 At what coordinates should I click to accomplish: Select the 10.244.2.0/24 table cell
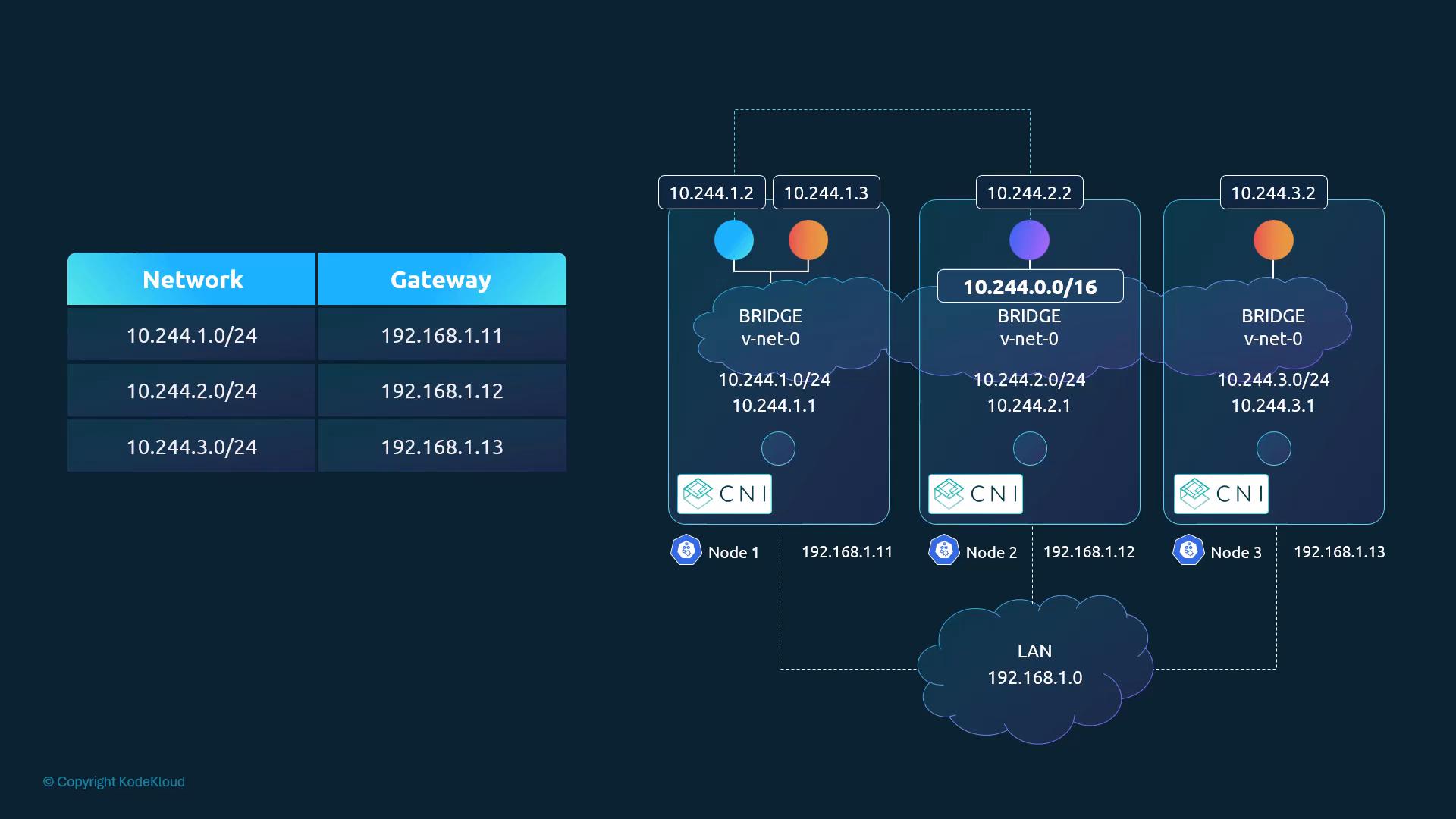pos(191,391)
